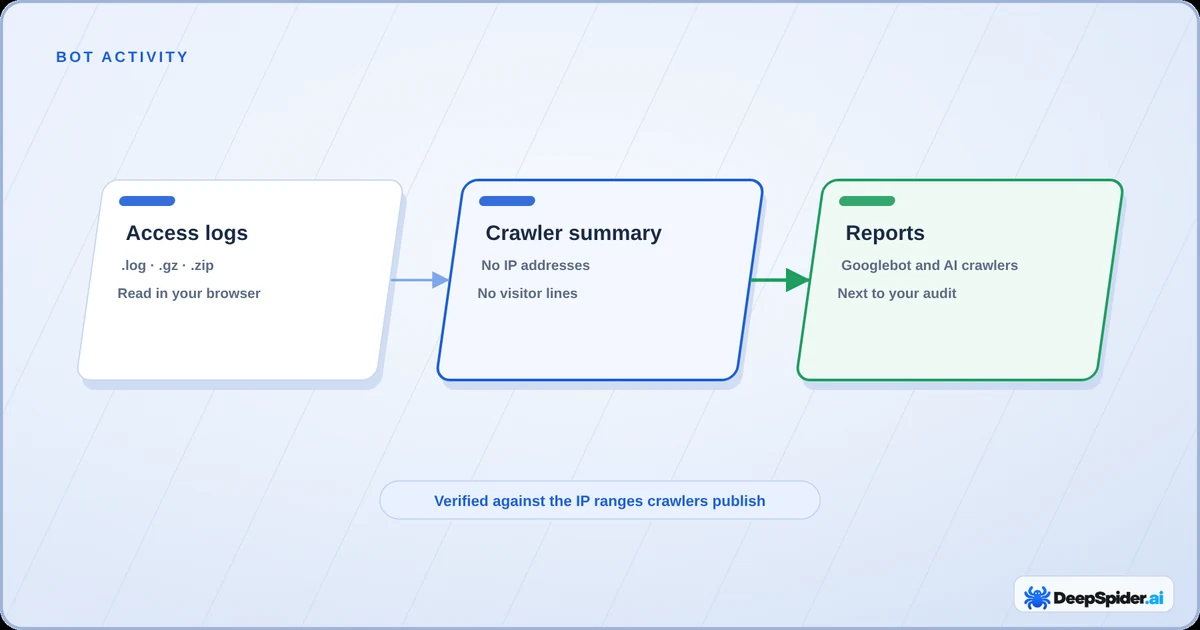Click the '.log · .gz · .zip' text
Screen dimensions: 1200x630
[x=167, y=265]
